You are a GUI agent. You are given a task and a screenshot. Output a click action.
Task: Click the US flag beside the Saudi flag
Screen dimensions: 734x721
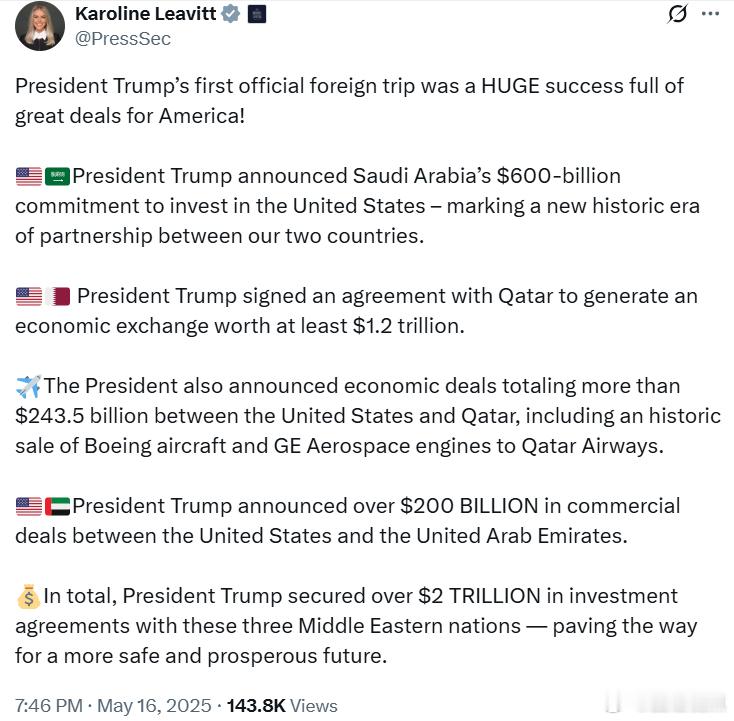click(28, 177)
